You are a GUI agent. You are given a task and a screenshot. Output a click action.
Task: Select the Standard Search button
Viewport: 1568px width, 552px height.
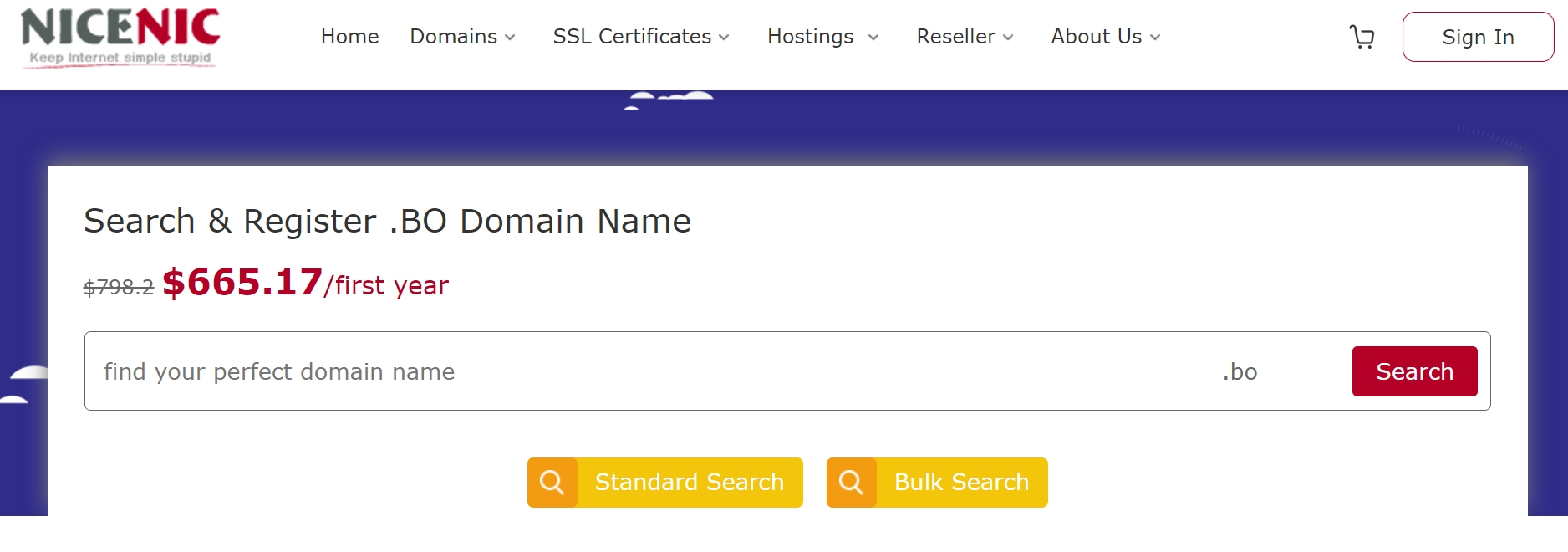[665, 483]
